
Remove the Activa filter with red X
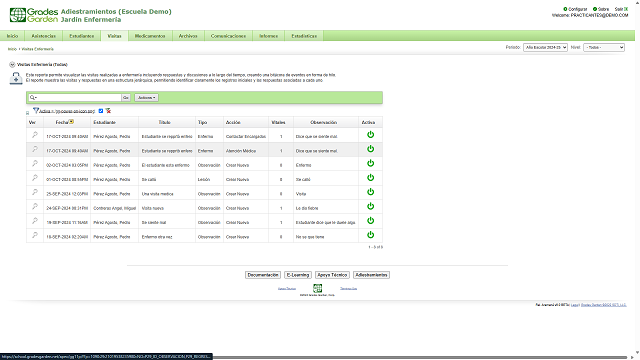click(x=108, y=111)
